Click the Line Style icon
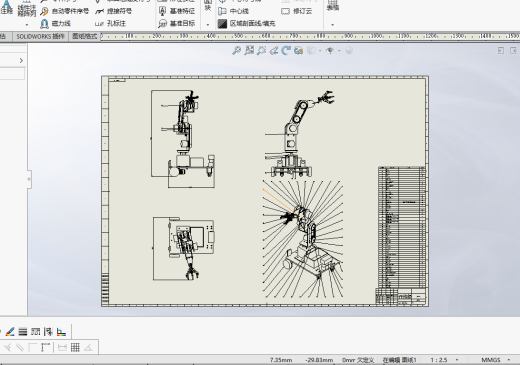Image resolution: width=520 pixels, height=365 pixels. click(35, 332)
